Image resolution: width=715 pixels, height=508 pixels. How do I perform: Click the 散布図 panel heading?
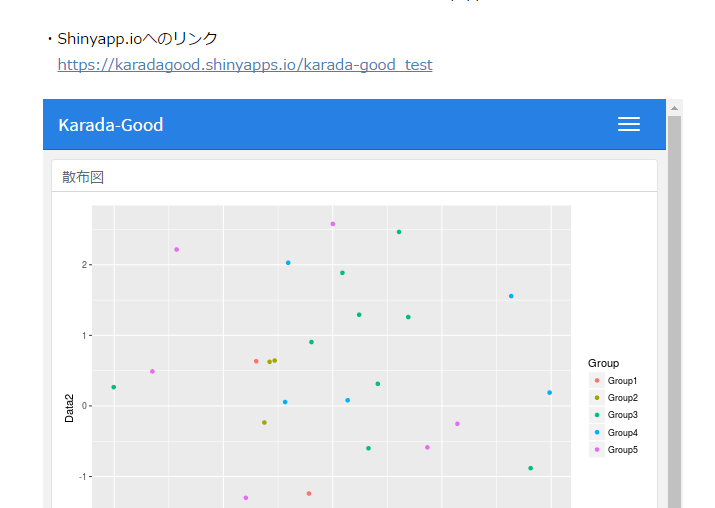83,177
